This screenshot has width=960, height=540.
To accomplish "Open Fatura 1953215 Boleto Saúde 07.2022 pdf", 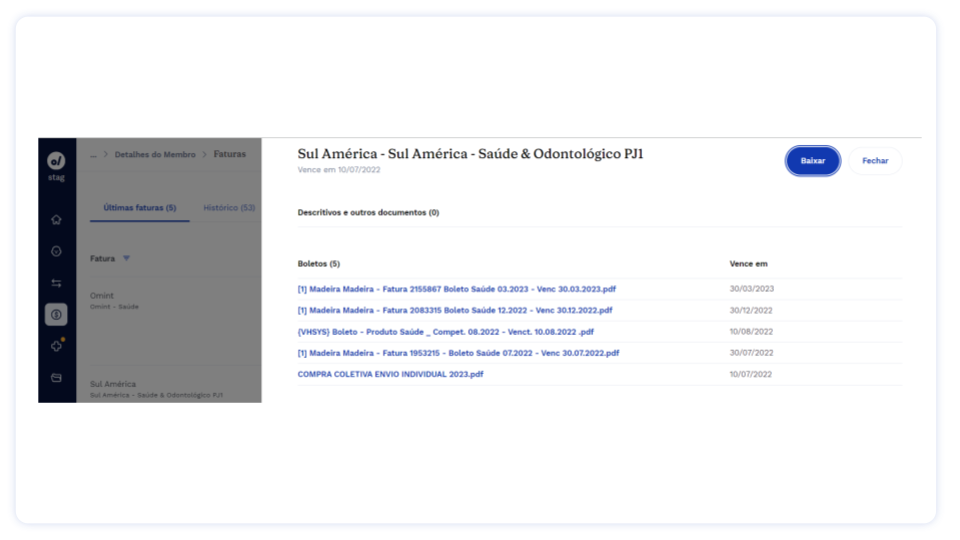I will (458, 353).
